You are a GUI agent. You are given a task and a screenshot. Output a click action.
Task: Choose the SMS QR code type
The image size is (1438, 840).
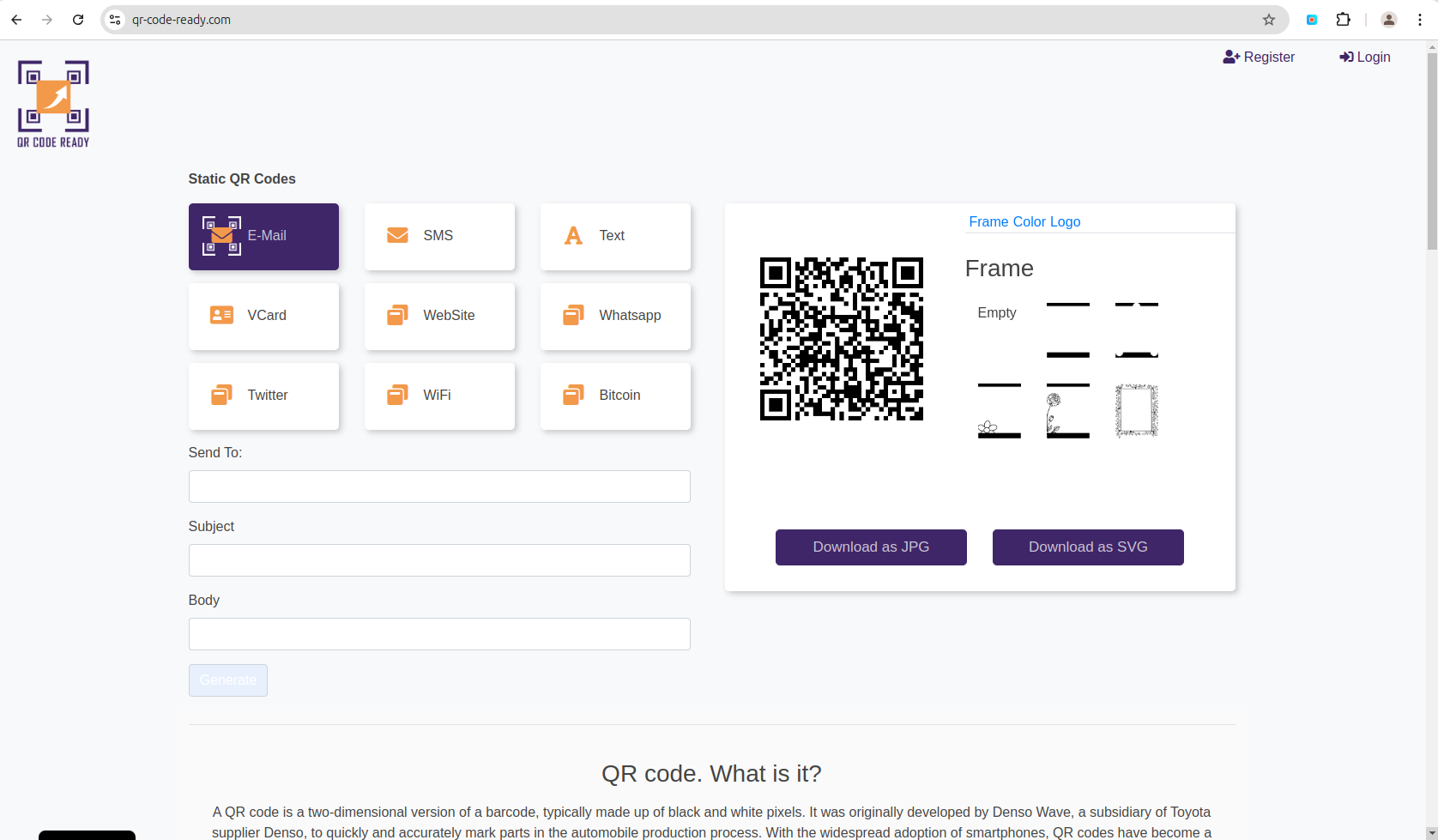click(439, 237)
